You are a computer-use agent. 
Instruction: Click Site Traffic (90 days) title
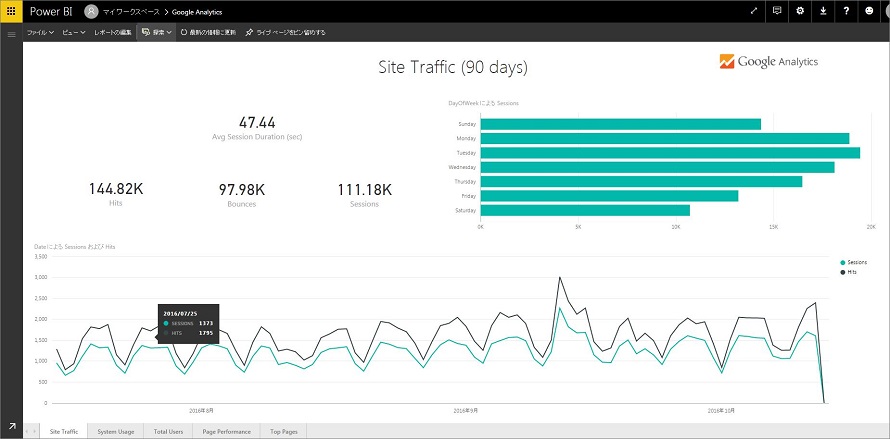453,67
